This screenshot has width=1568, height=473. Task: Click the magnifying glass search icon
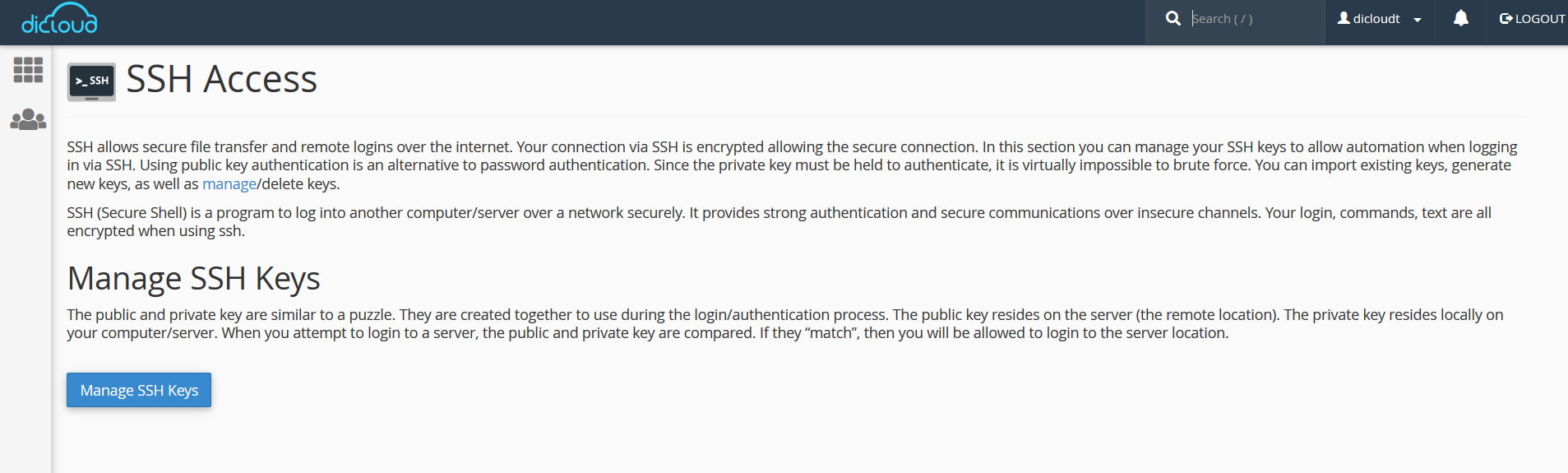[x=1173, y=18]
